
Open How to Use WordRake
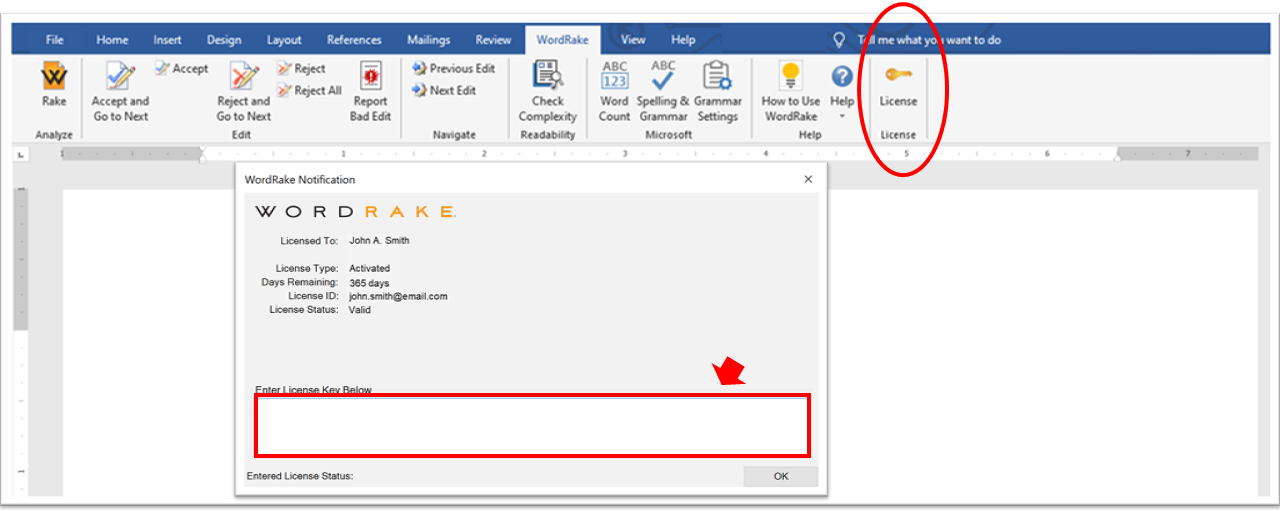pos(791,92)
